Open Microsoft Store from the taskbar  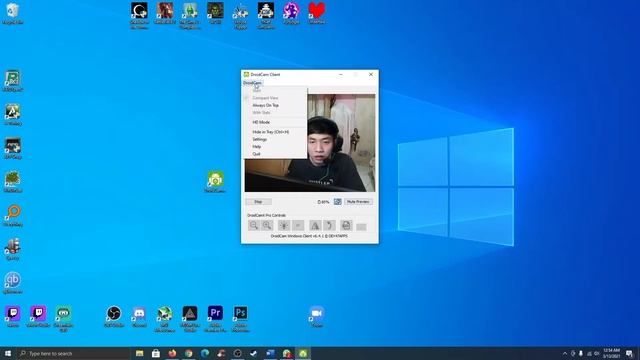156,353
